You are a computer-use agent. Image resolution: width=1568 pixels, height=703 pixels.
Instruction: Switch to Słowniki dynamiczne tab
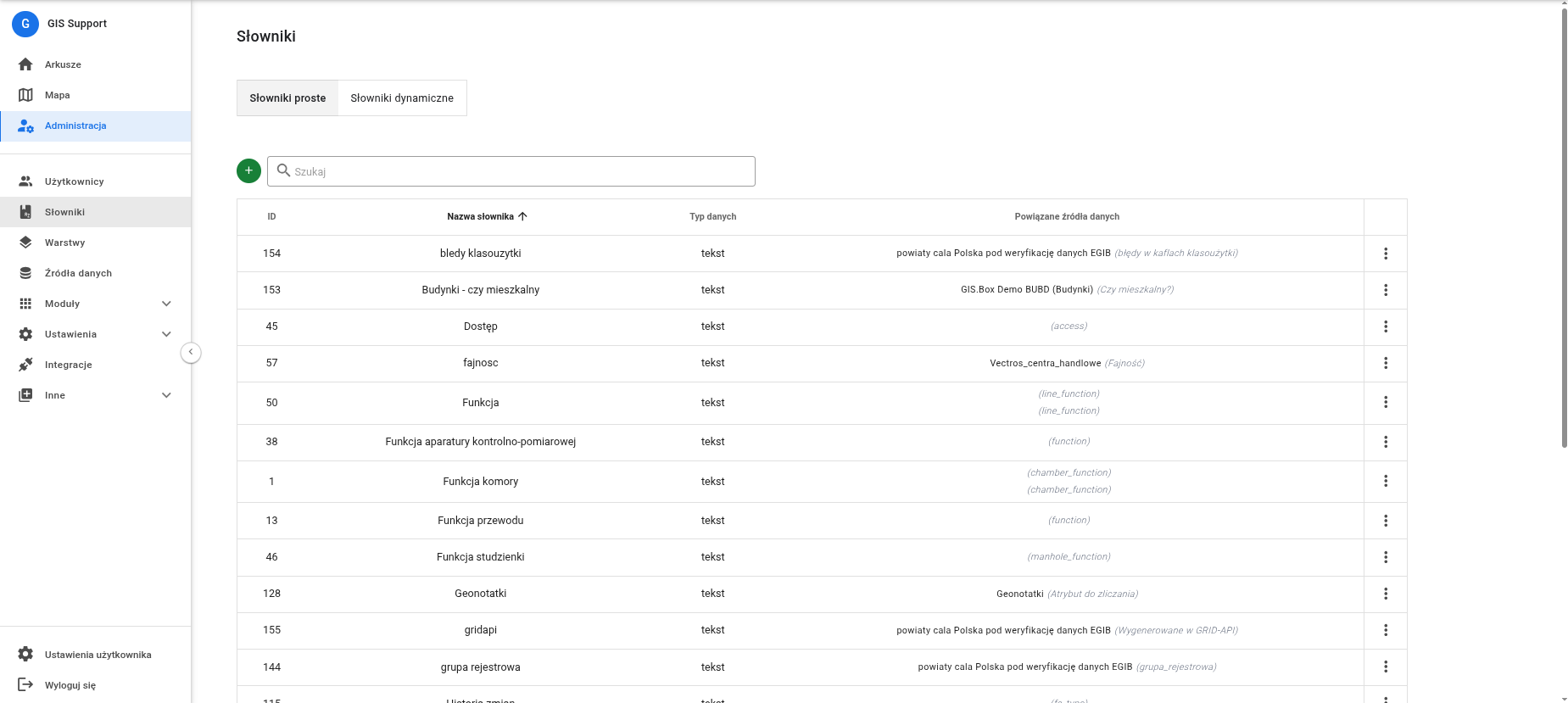[402, 98]
